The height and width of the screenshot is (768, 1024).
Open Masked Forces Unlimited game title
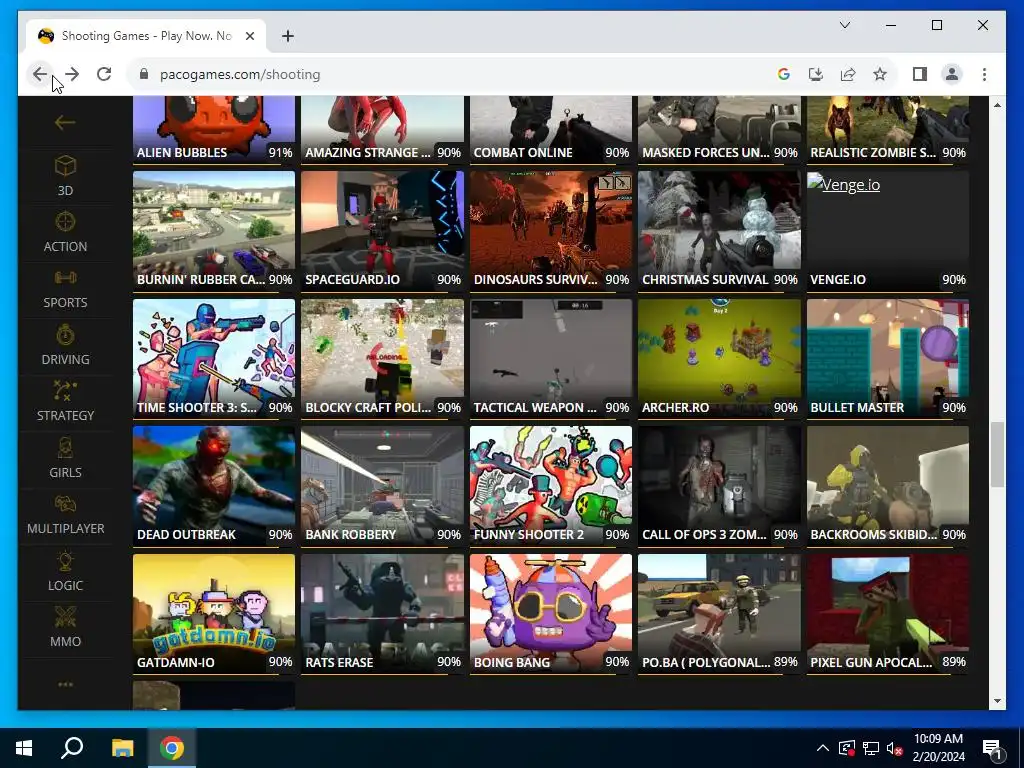tap(705, 153)
